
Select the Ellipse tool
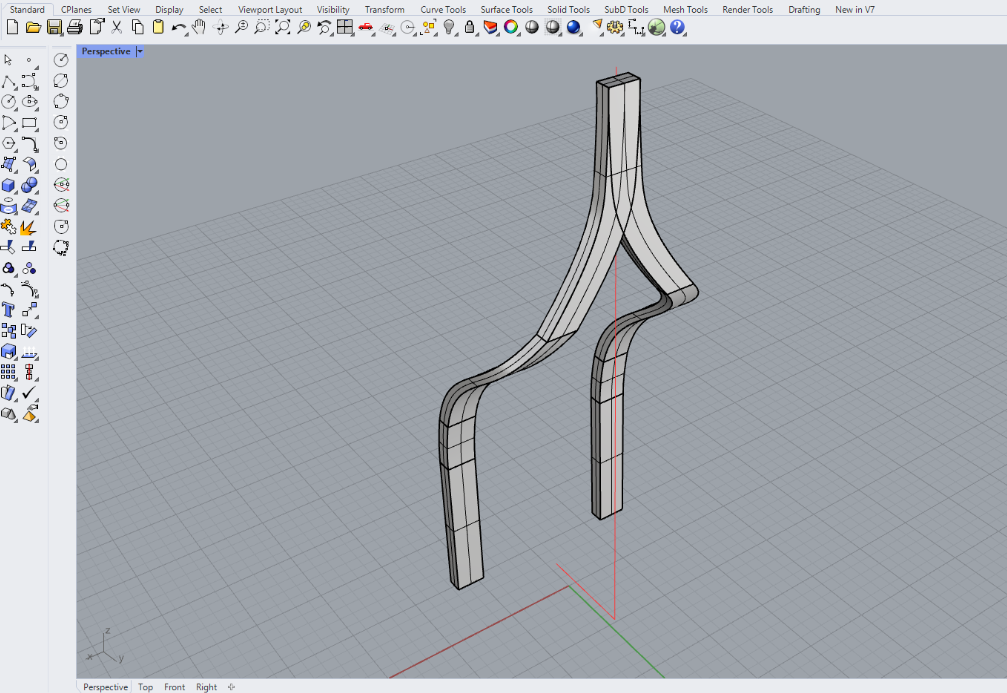click(x=29, y=101)
